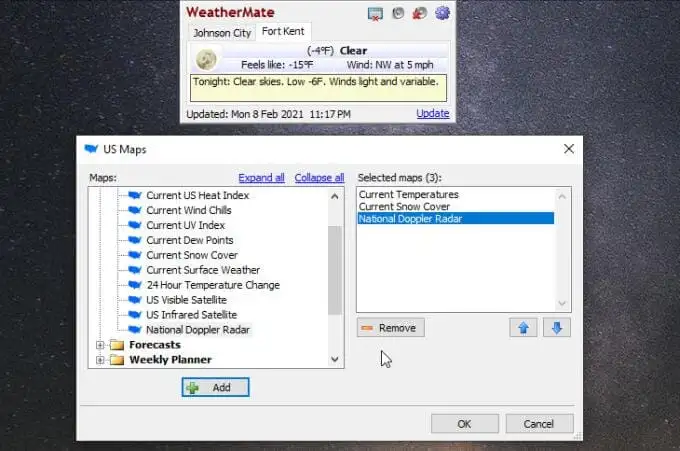Click the map icon beside Current US Heat Index
The image size is (680, 451).
coord(135,195)
